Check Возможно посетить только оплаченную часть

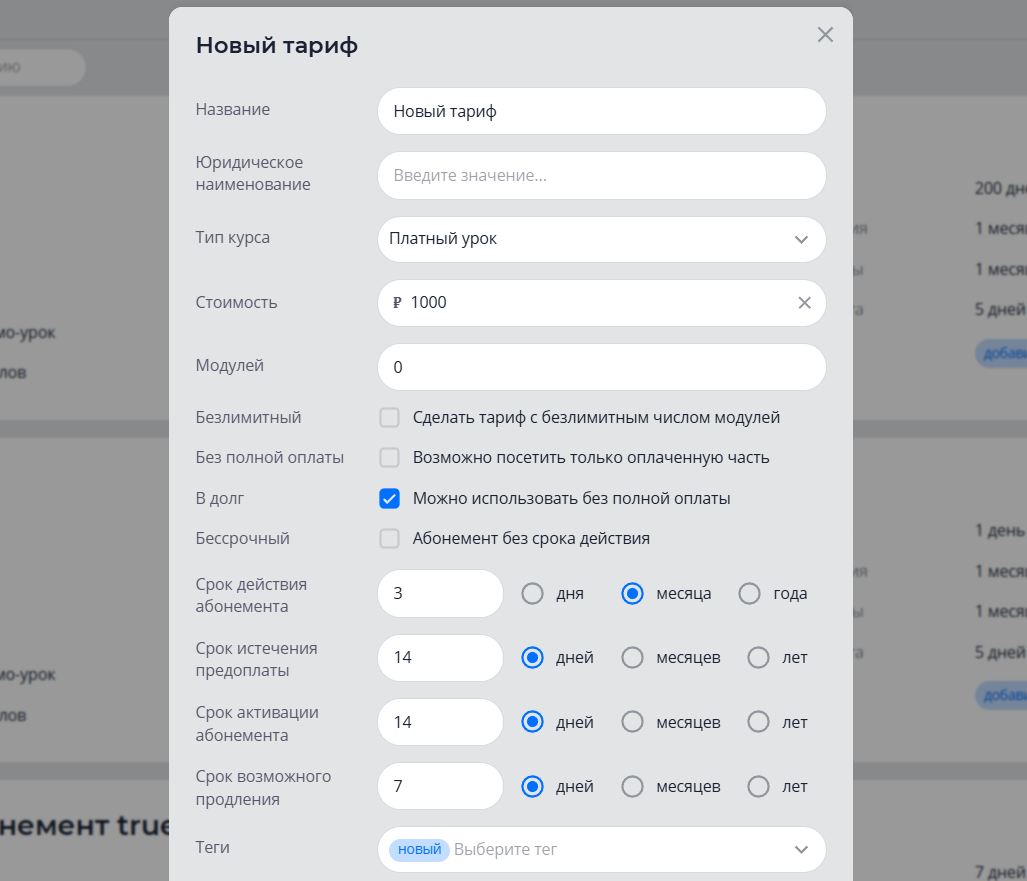coord(390,458)
